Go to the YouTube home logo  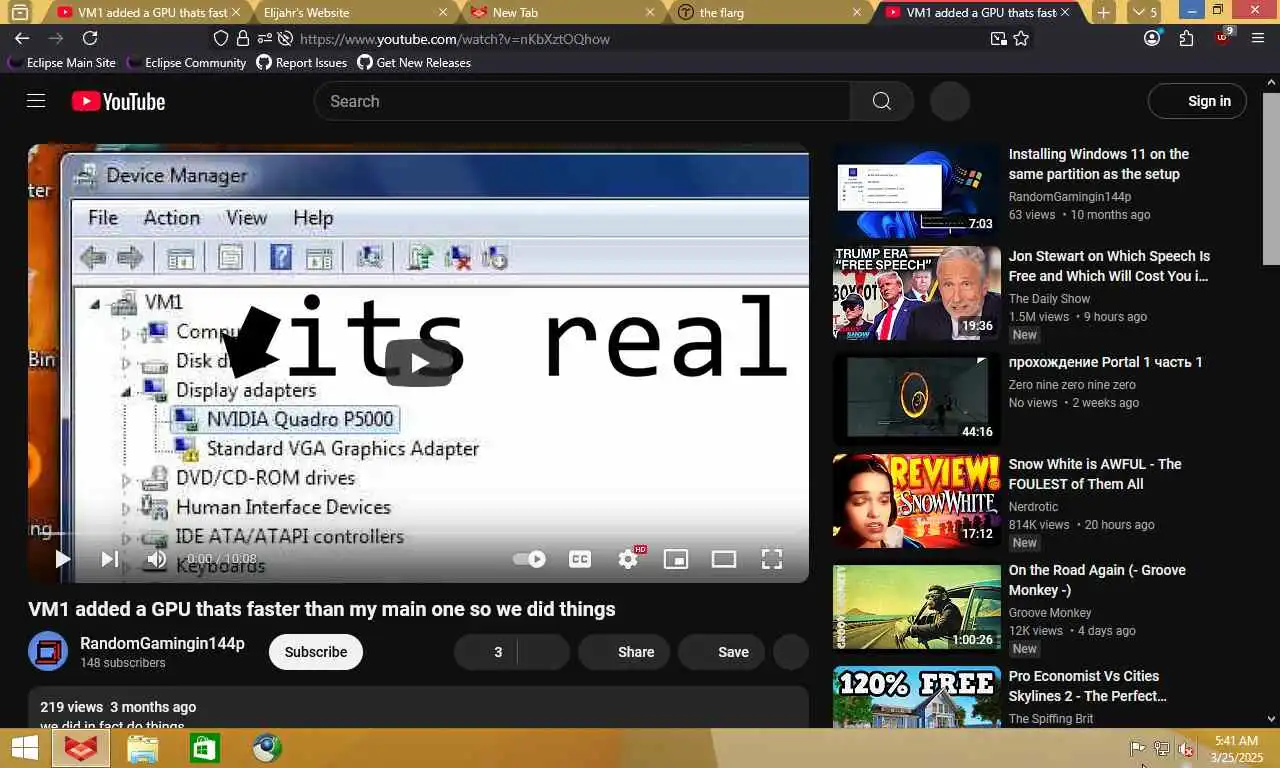pyautogui.click(x=118, y=101)
